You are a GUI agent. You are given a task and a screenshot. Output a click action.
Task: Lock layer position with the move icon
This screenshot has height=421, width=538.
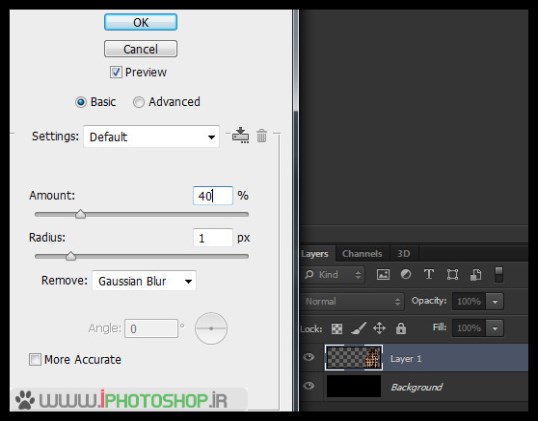tap(379, 328)
